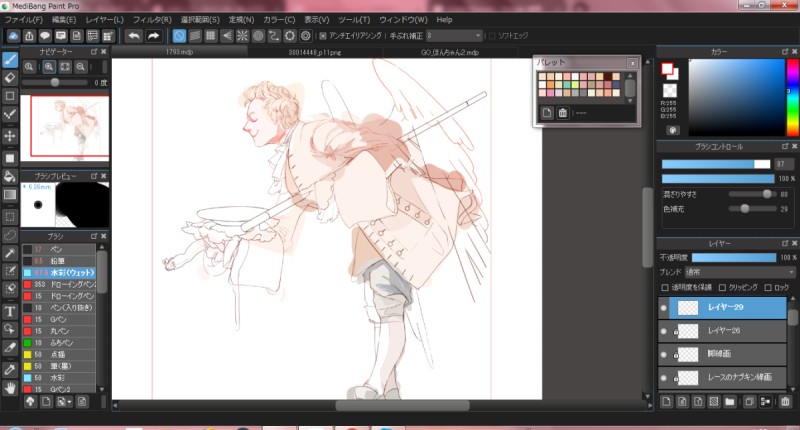The image size is (800, 430).
Task: Enable the soft edge checkbox
Action: (x=492, y=36)
